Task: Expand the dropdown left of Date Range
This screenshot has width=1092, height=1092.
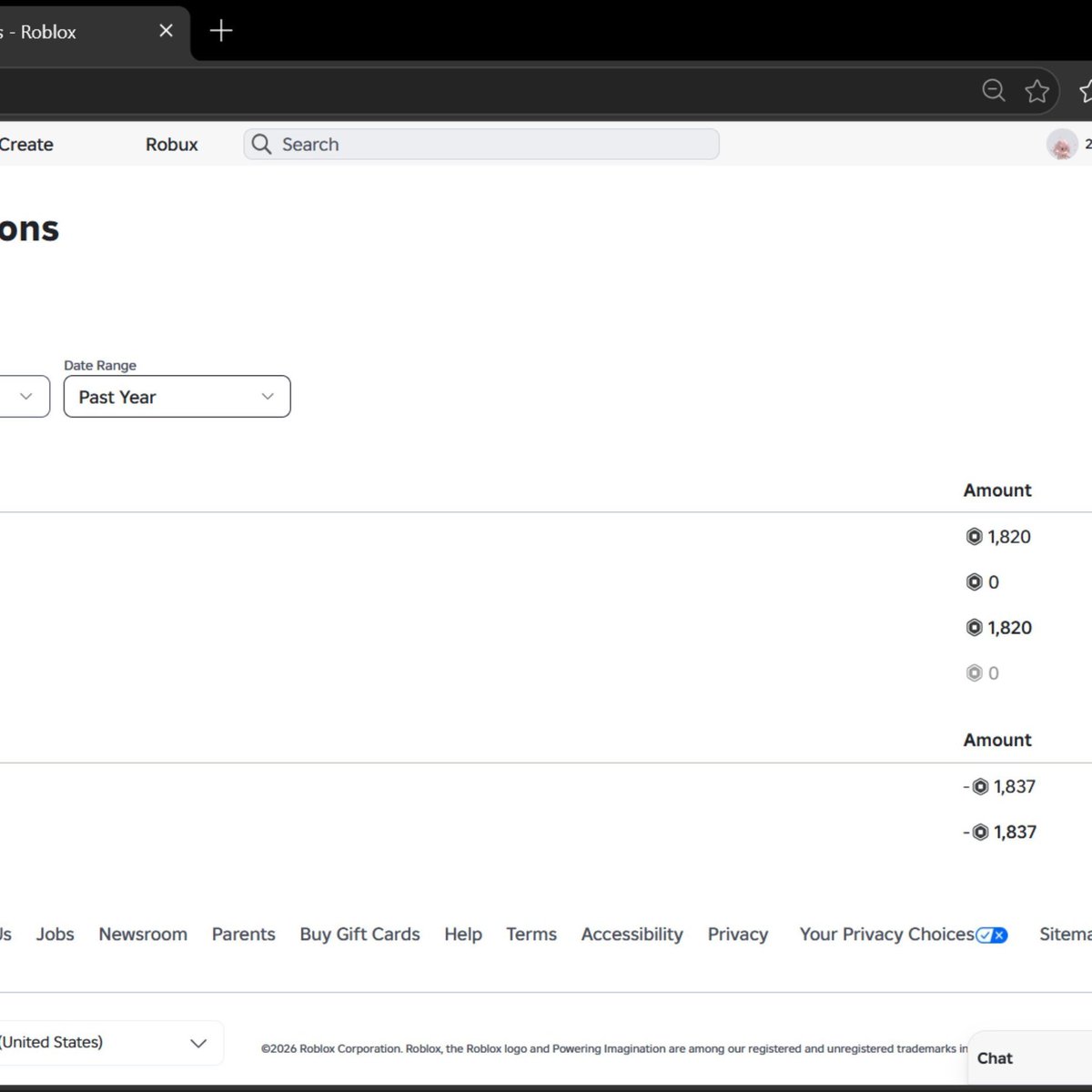Action: pos(25,397)
